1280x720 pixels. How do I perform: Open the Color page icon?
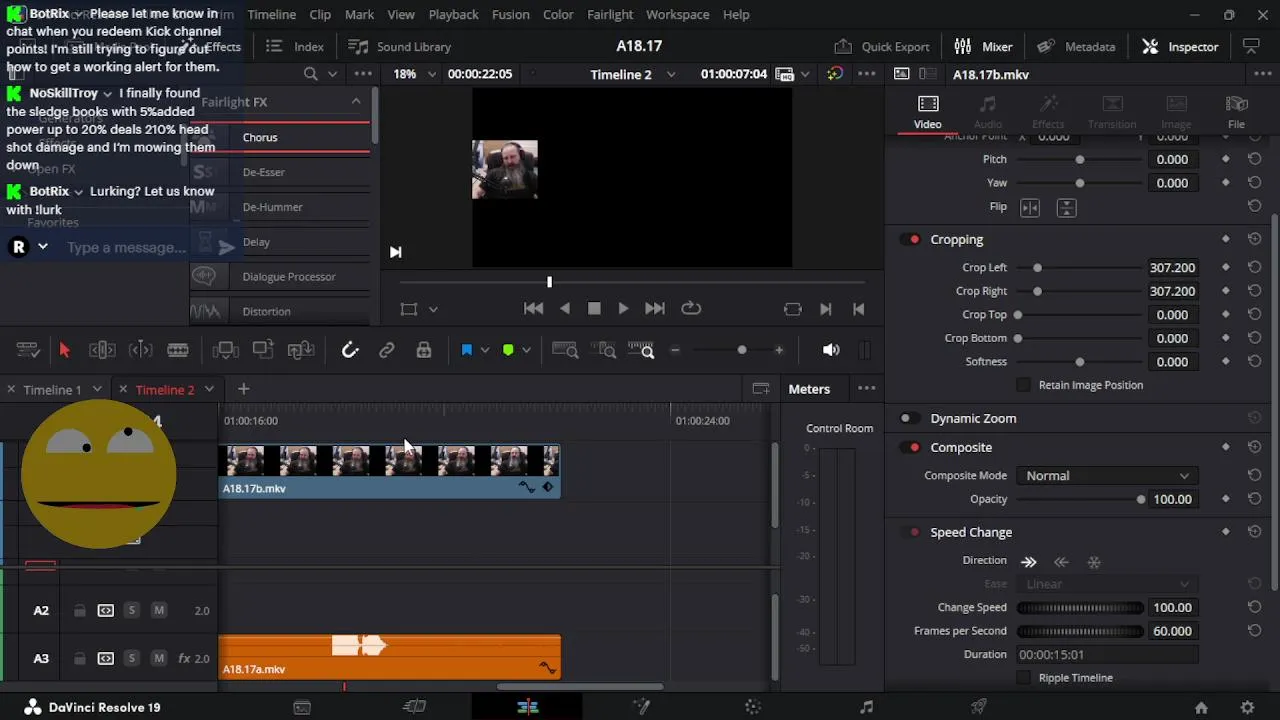[754, 707]
